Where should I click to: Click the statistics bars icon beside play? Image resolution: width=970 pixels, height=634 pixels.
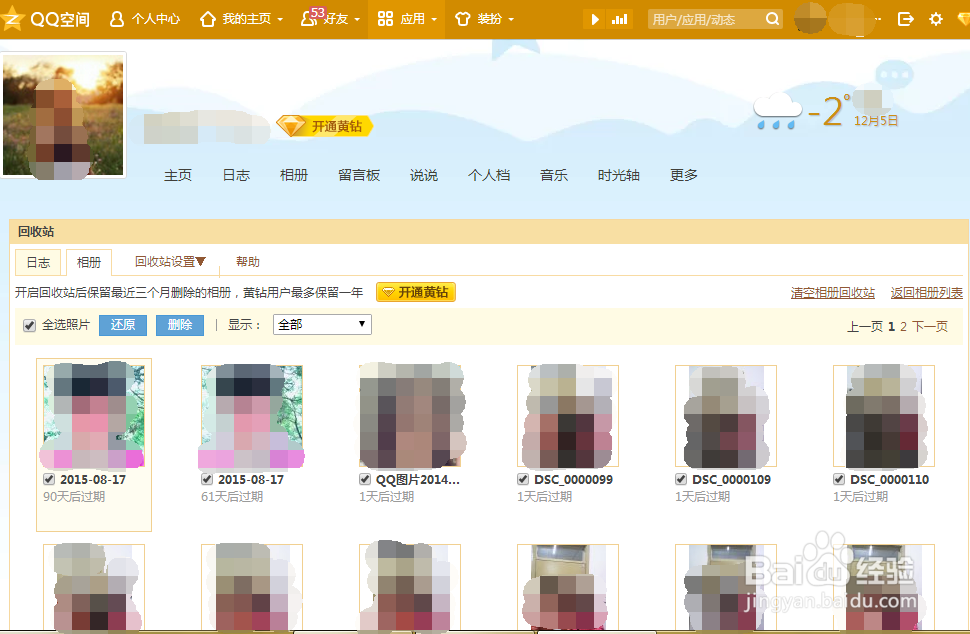tap(621, 17)
